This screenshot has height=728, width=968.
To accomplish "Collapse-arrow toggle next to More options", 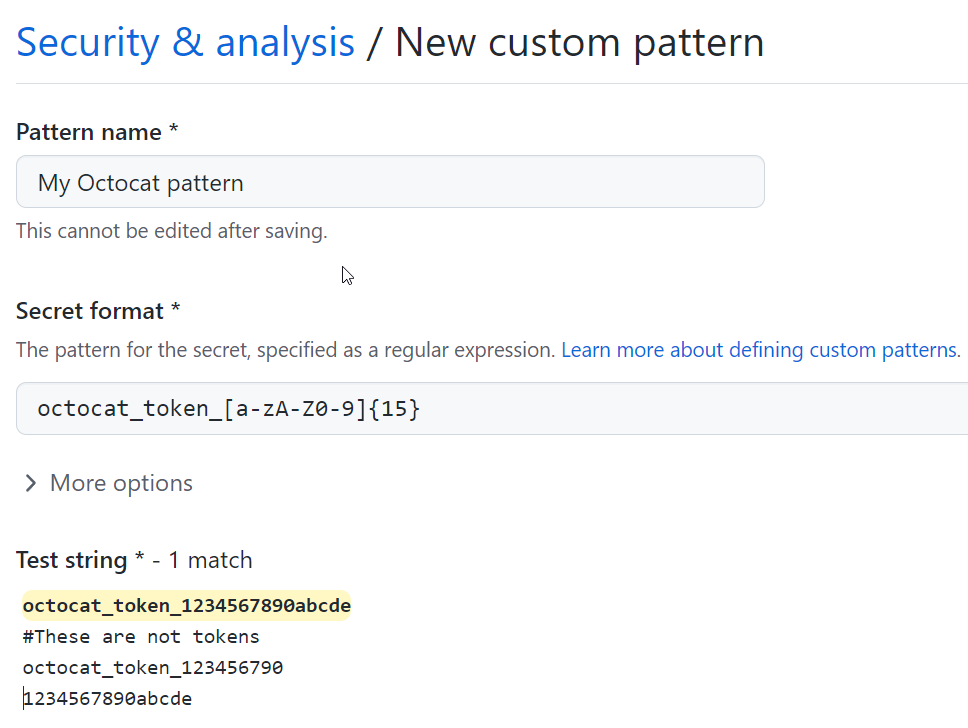I will pyautogui.click(x=30, y=483).
